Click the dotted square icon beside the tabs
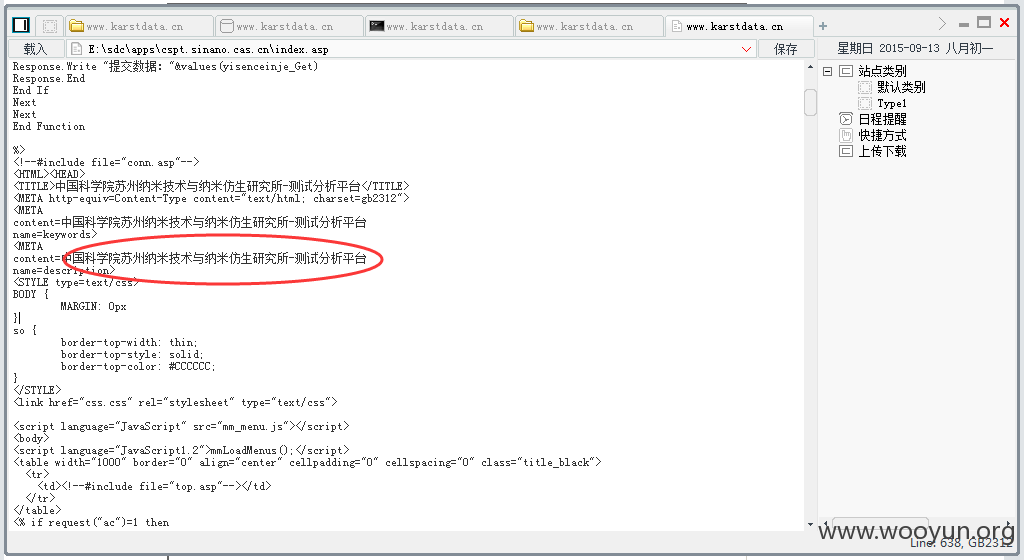This screenshot has width=1024, height=560. (50, 26)
